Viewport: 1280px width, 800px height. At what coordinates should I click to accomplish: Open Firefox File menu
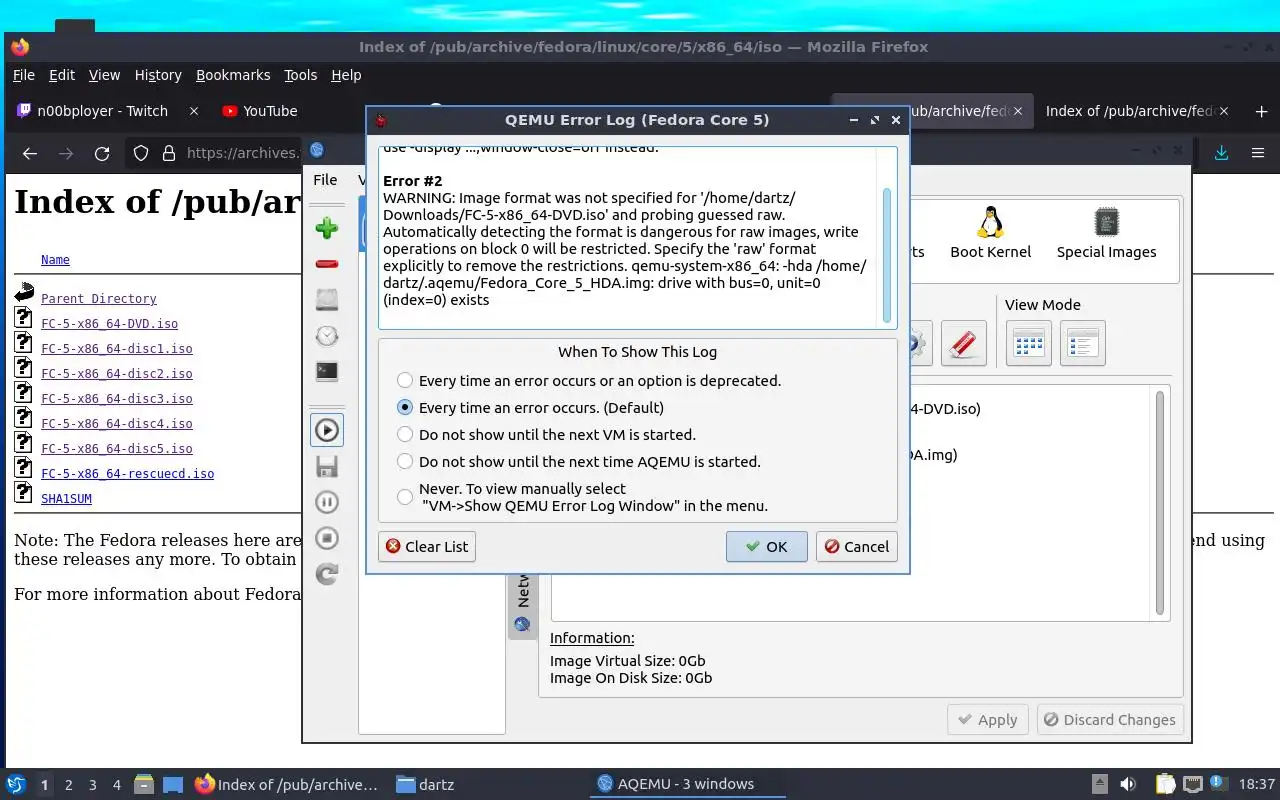23,75
